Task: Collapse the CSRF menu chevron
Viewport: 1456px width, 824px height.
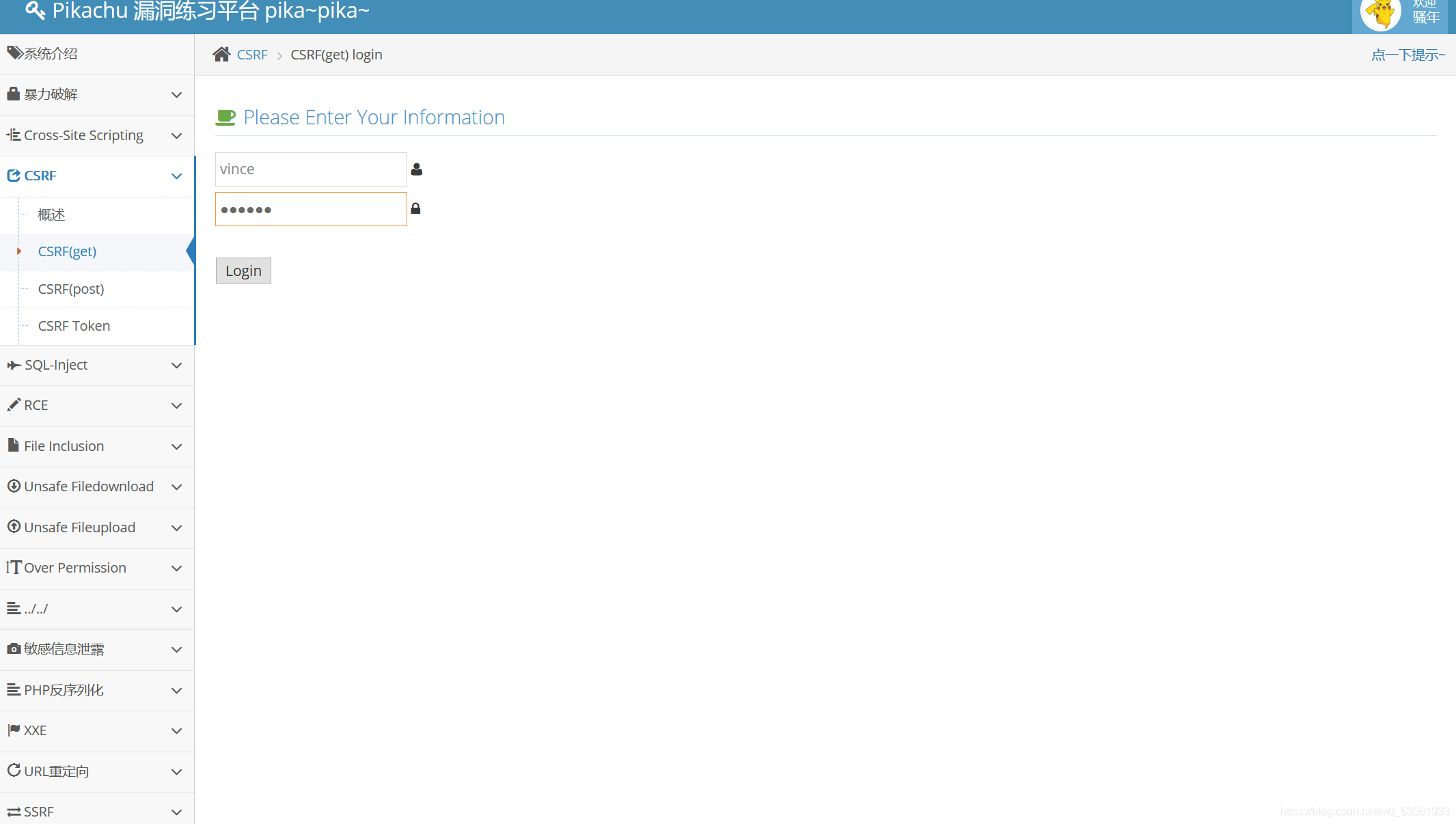Action: click(x=176, y=176)
